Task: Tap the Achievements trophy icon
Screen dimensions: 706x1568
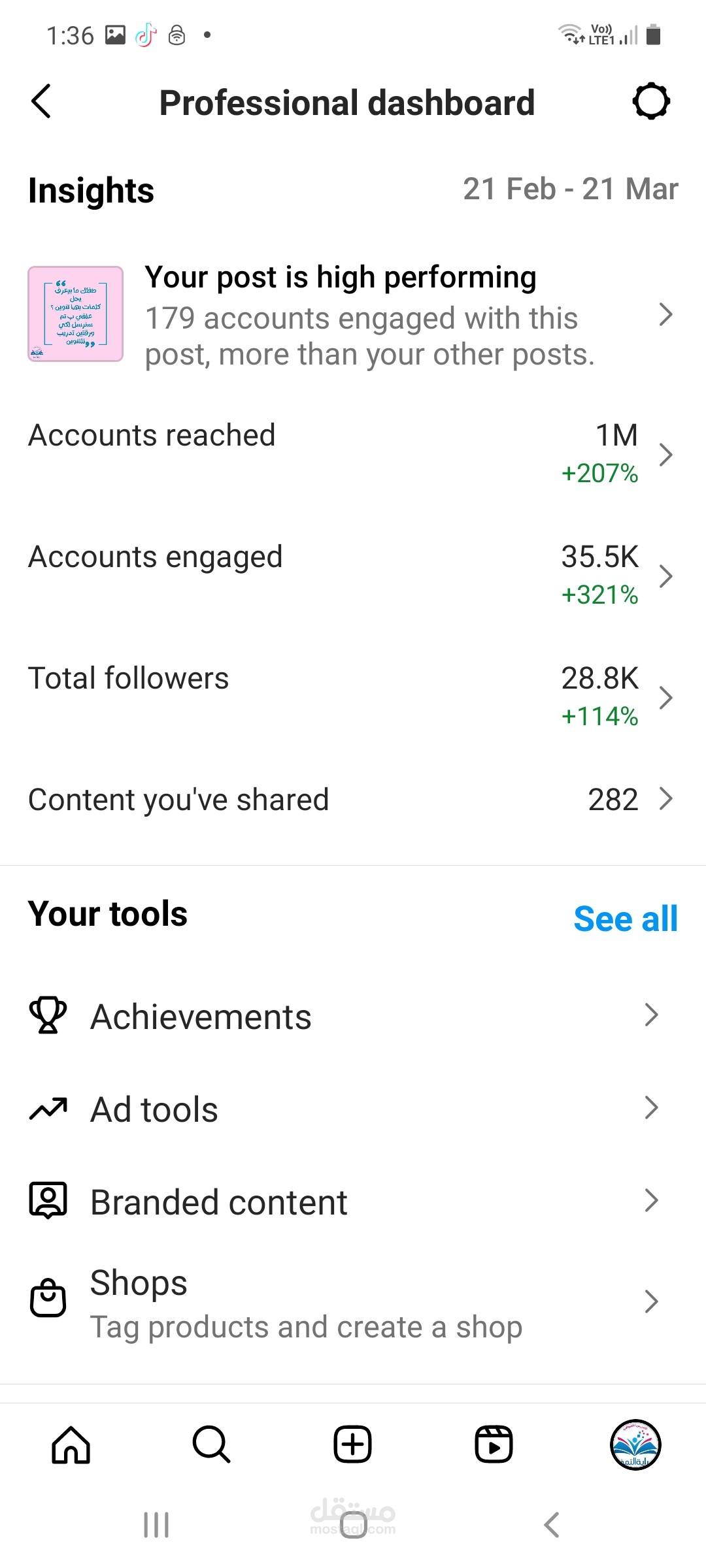Action: click(48, 1016)
